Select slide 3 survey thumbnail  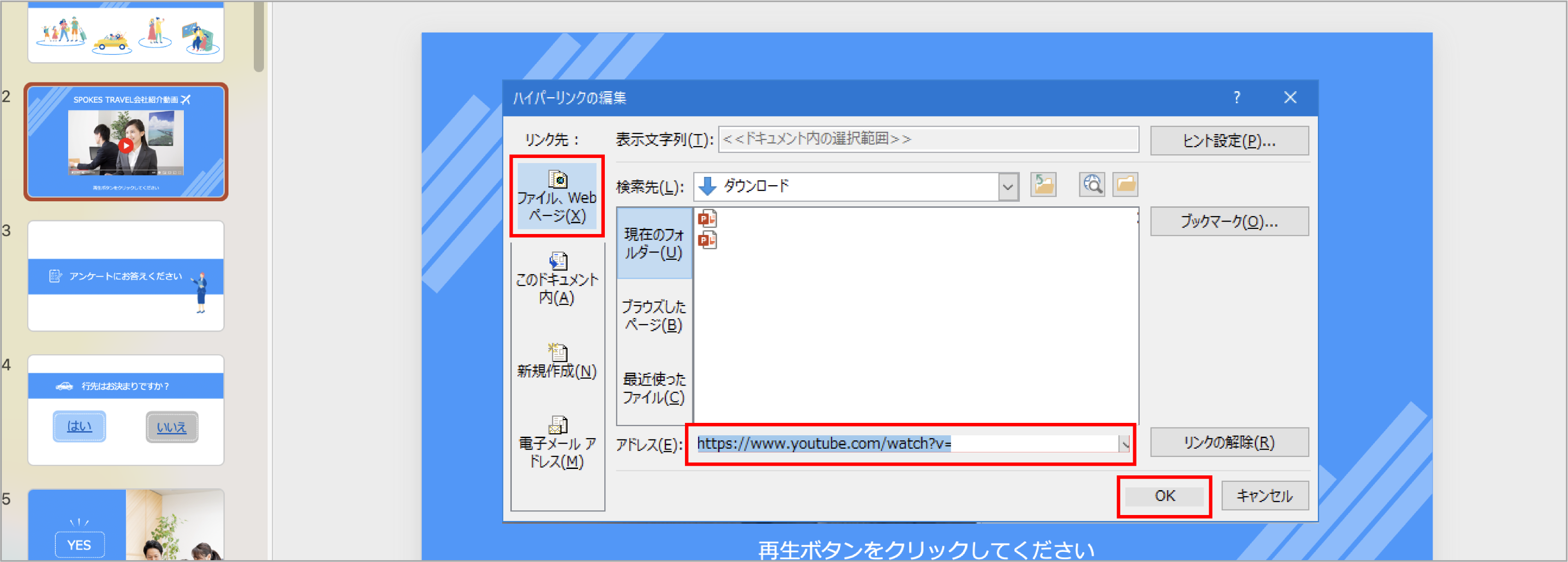tap(125, 276)
